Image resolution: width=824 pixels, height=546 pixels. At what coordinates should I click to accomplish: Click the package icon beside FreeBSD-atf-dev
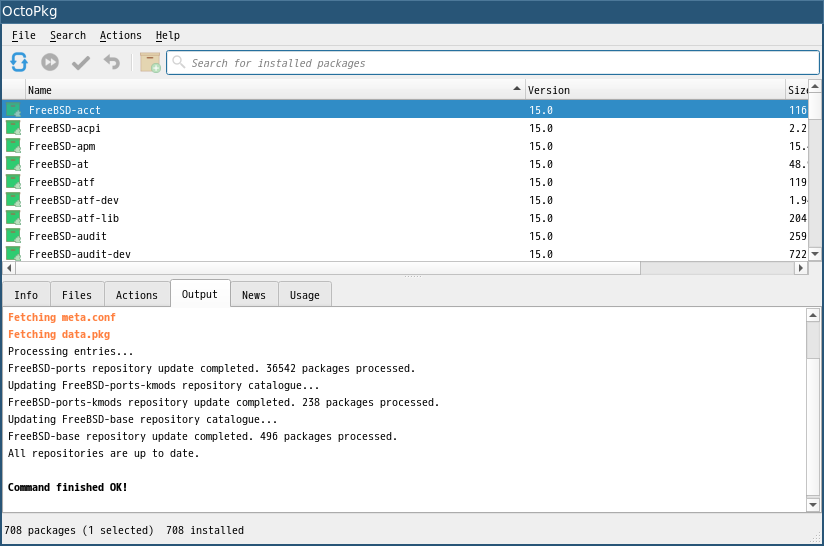point(14,200)
